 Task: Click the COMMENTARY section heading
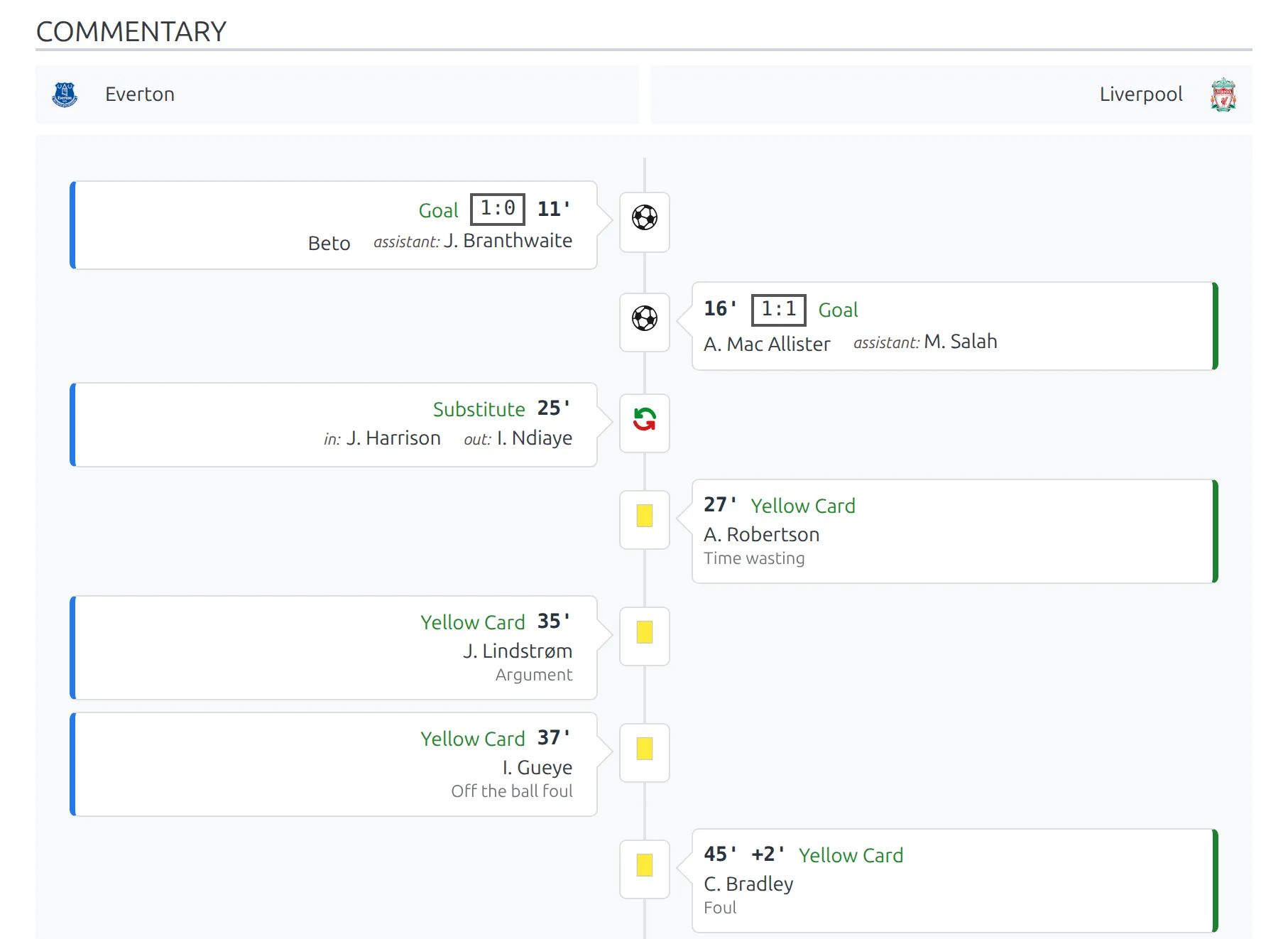tap(131, 31)
